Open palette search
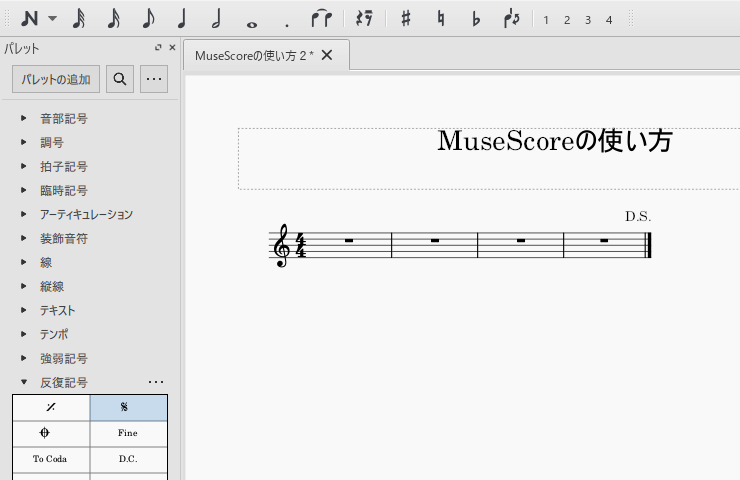This screenshot has height=480, width=740. coord(120,79)
